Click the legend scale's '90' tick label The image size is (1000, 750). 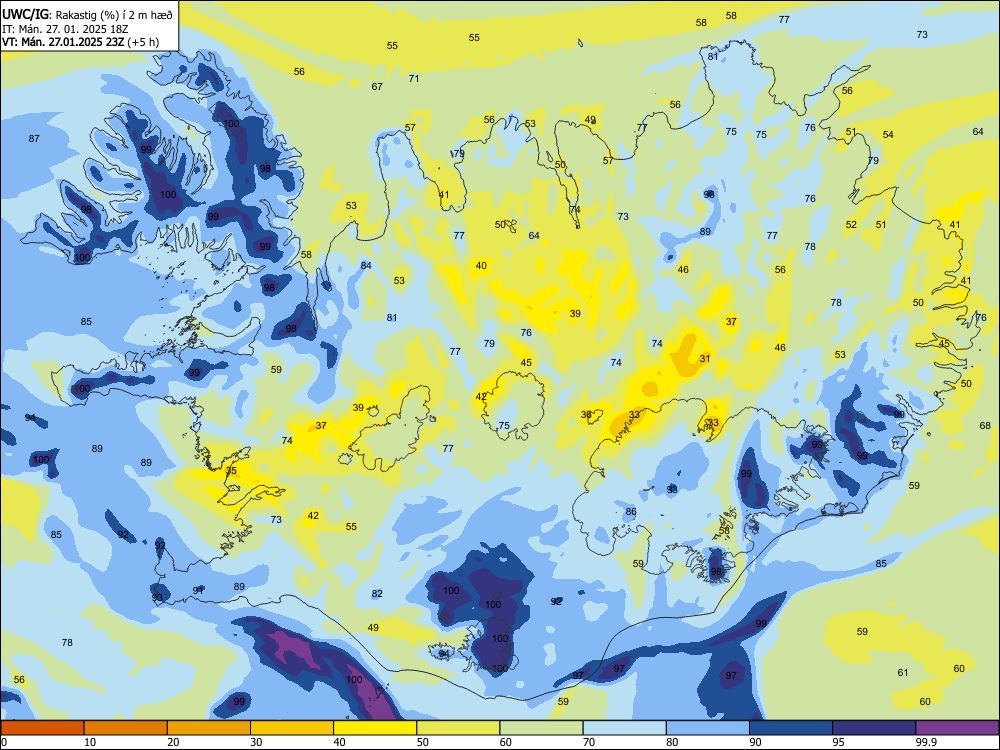pyautogui.click(x=755, y=742)
